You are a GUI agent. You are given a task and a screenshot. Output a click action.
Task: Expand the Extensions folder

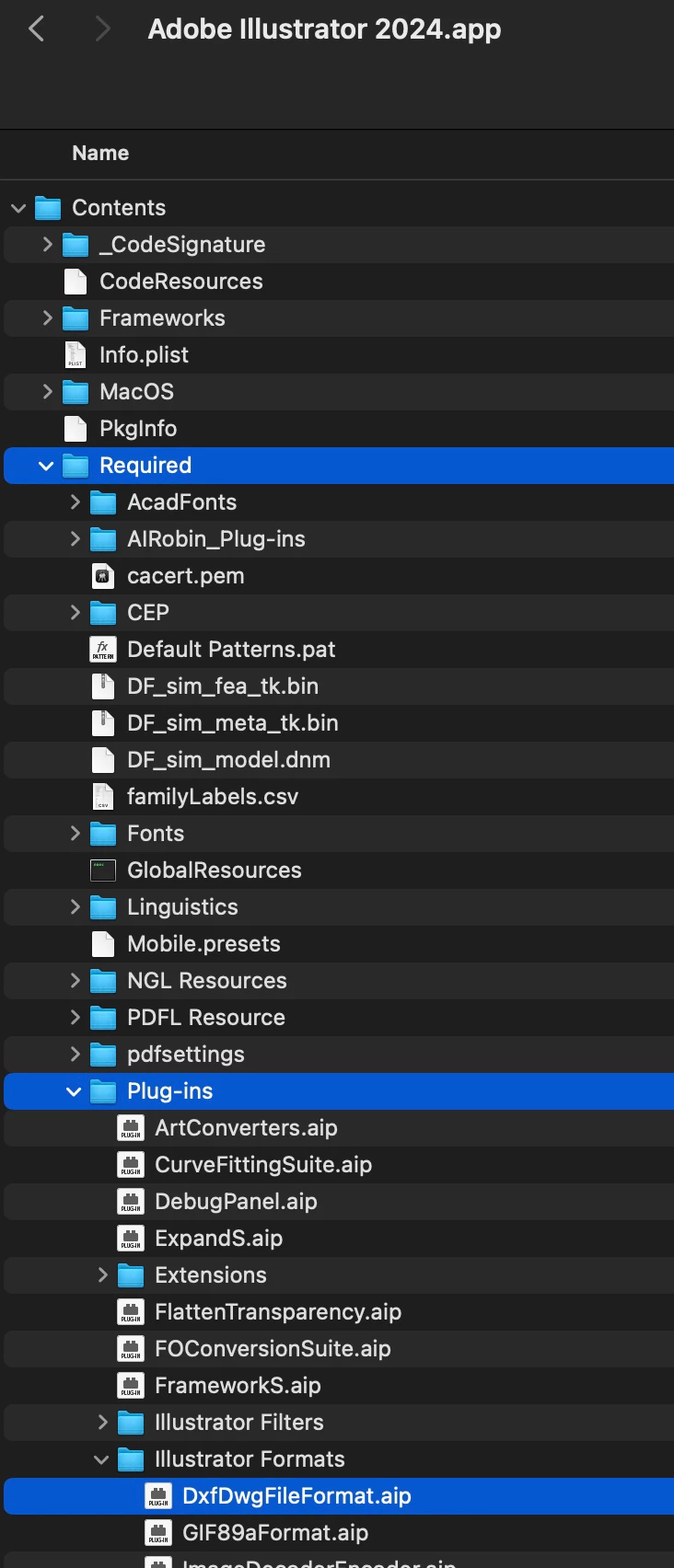[102, 1275]
